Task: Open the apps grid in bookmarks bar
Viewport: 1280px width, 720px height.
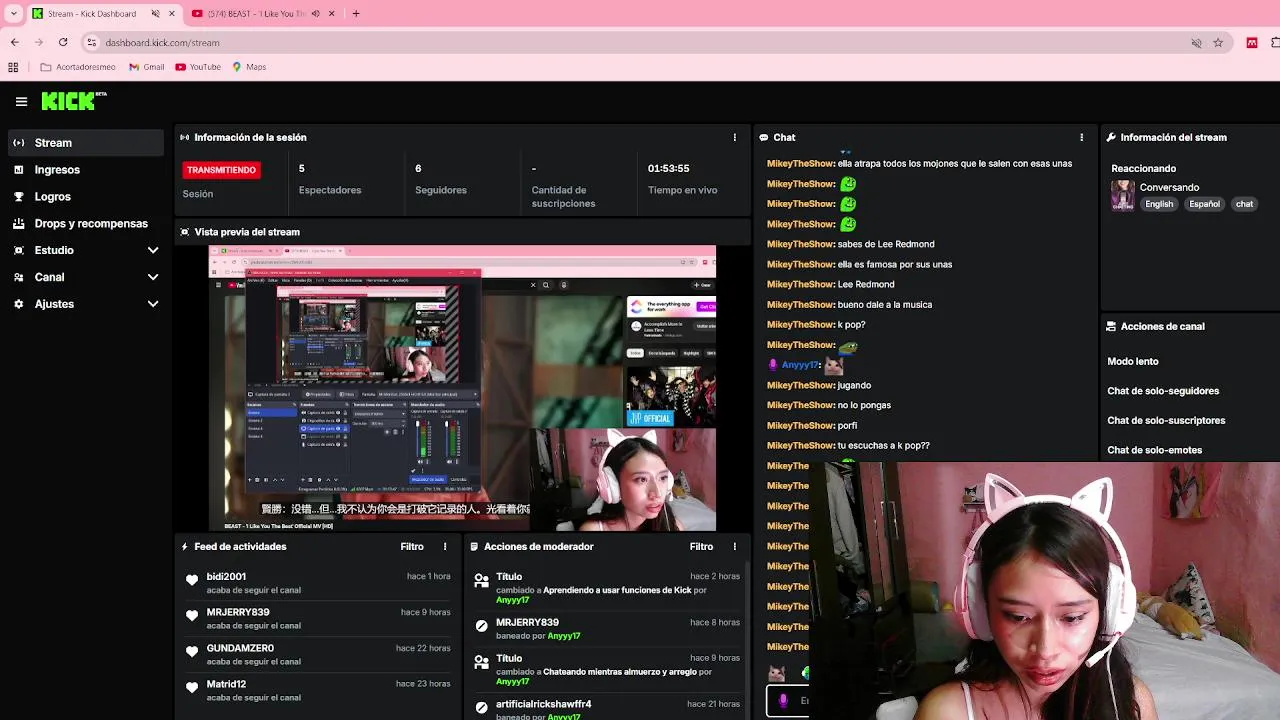Action: [x=13, y=67]
